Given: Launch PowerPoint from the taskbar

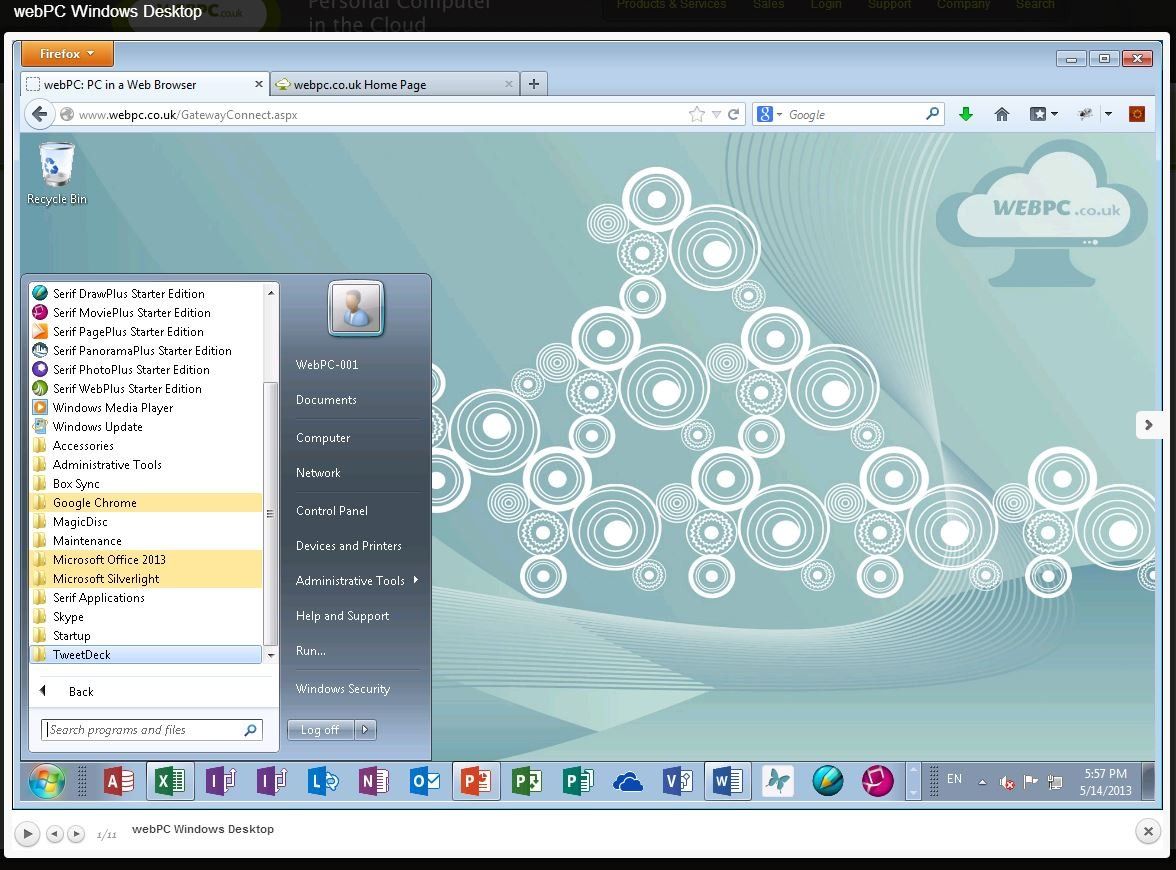Looking at the screenshot, I should tap(476, 782).
